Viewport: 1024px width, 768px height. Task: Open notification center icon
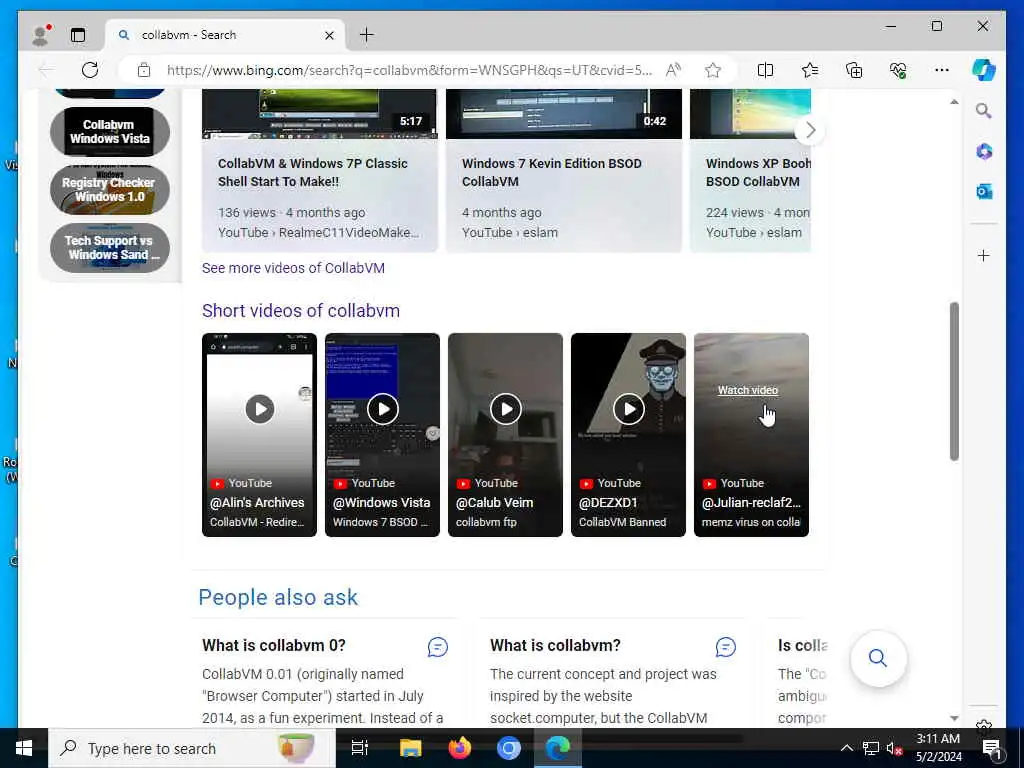pyautogui.click(x=992, y=748)
